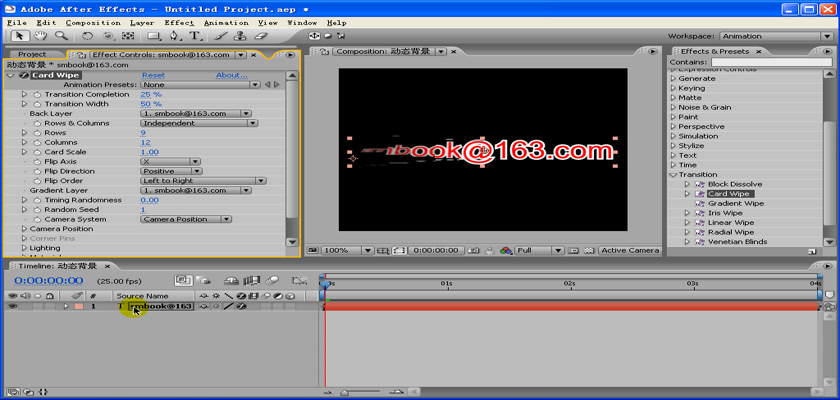The height and width of the screenshot is (400, 840).
Task: Select the Rotation tool
Action: (87, 36)
